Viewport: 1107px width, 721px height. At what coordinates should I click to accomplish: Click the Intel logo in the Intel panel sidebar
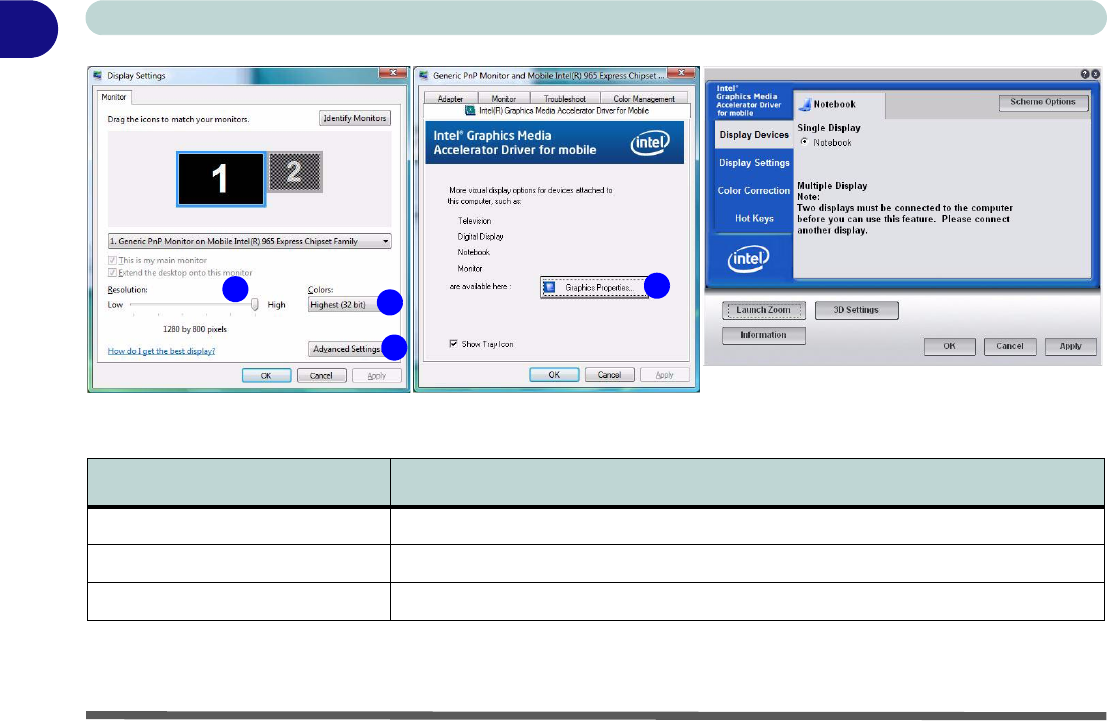(748, 259)
